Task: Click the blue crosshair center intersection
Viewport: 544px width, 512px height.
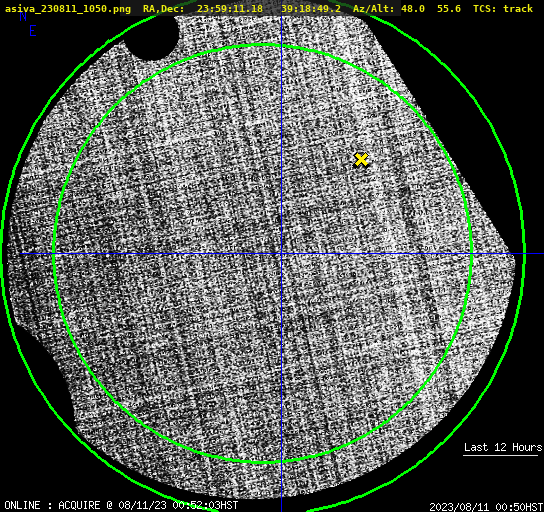Action: [281, 254]
